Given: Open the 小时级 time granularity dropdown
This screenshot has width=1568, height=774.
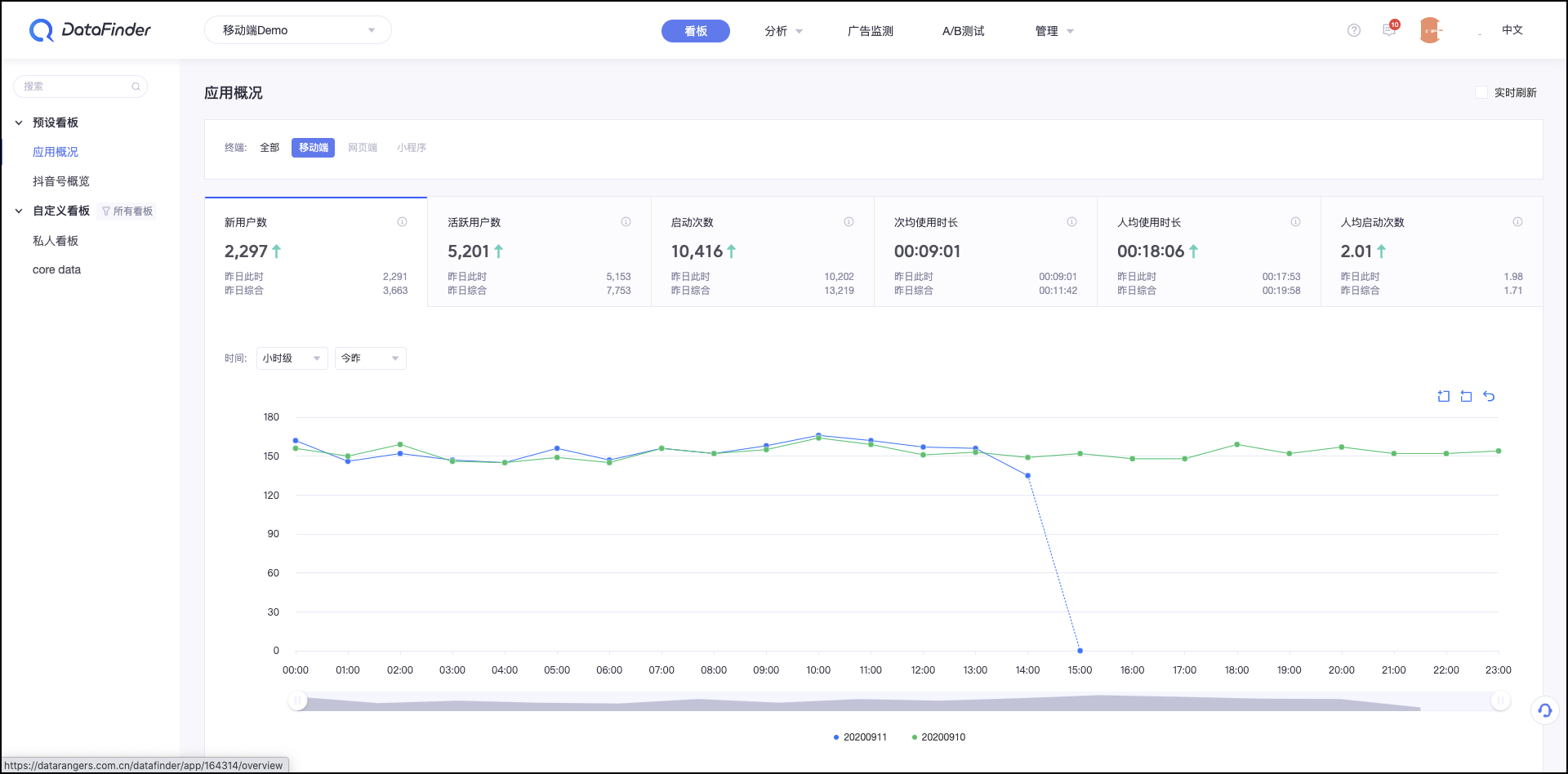Looking at the screenshot, I should pos(292,358).
